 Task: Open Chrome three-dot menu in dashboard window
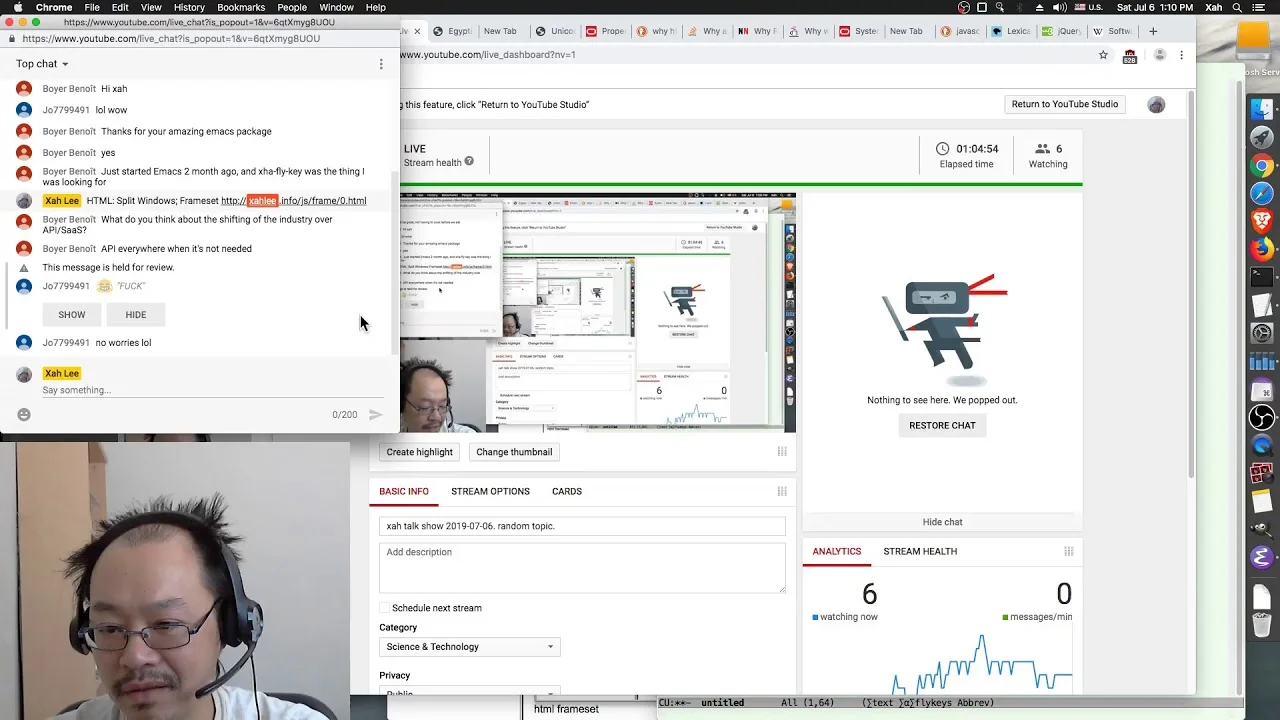click(x=1181, y=55)
